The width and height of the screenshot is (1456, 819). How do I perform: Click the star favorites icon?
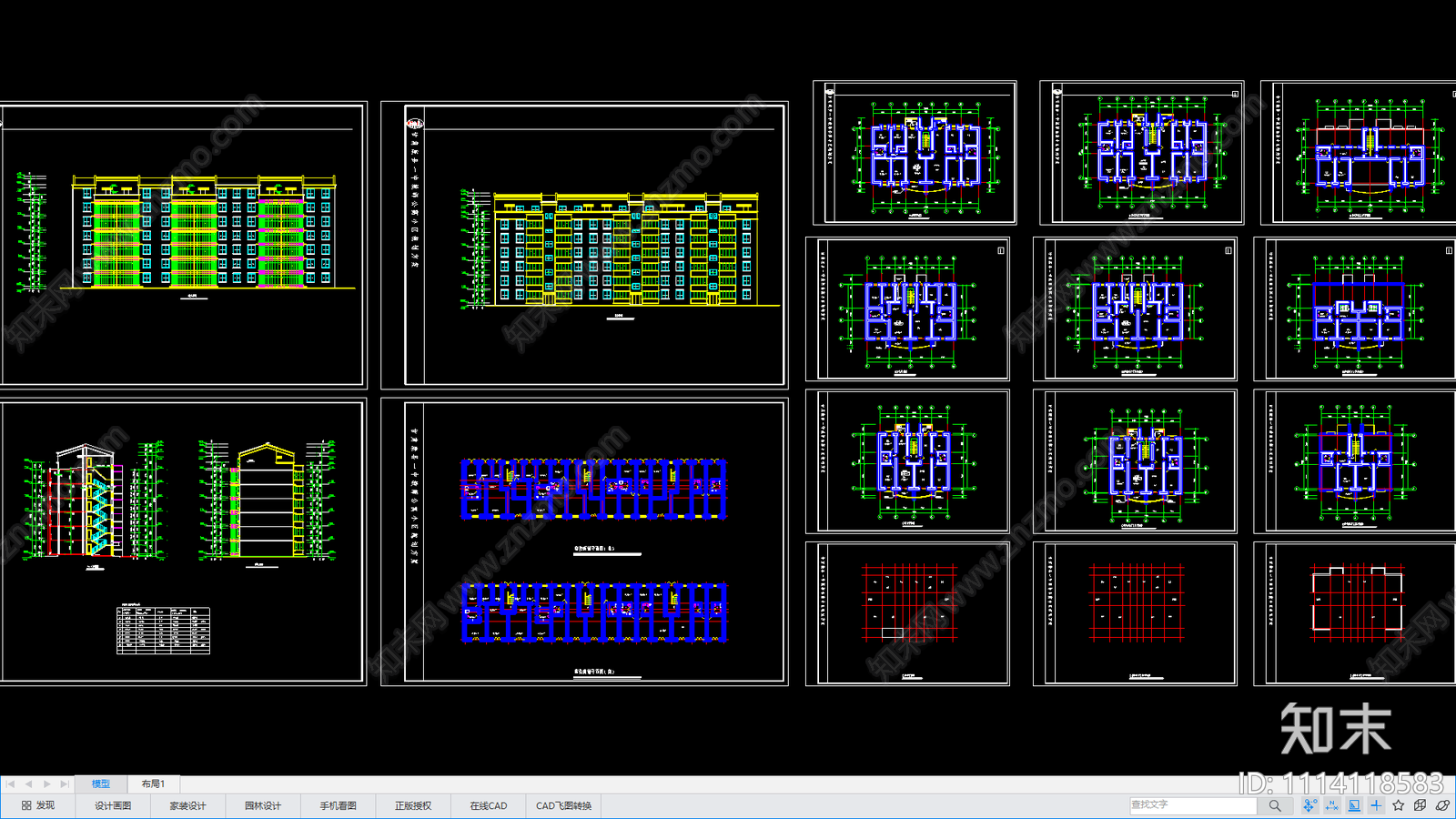click(x=1399, y=805)
